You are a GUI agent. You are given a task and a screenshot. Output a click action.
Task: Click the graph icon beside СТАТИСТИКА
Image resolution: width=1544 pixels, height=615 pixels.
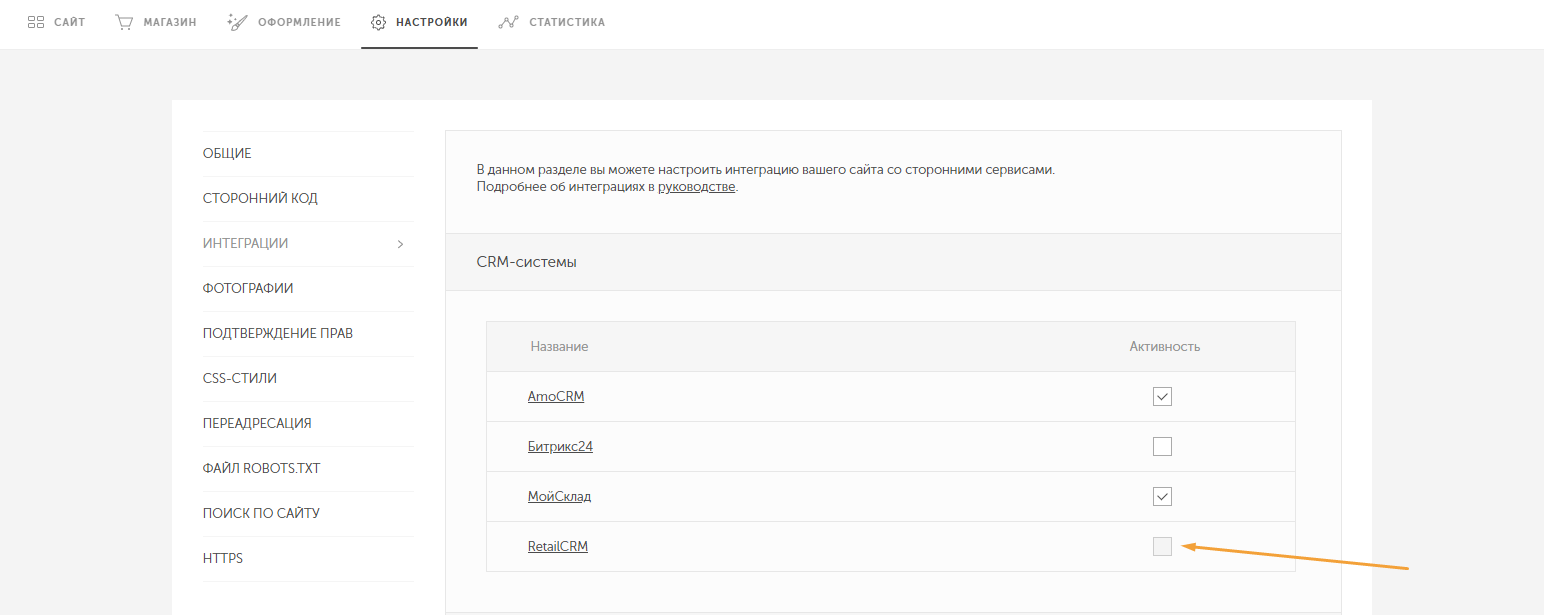[x=508, y=22]
